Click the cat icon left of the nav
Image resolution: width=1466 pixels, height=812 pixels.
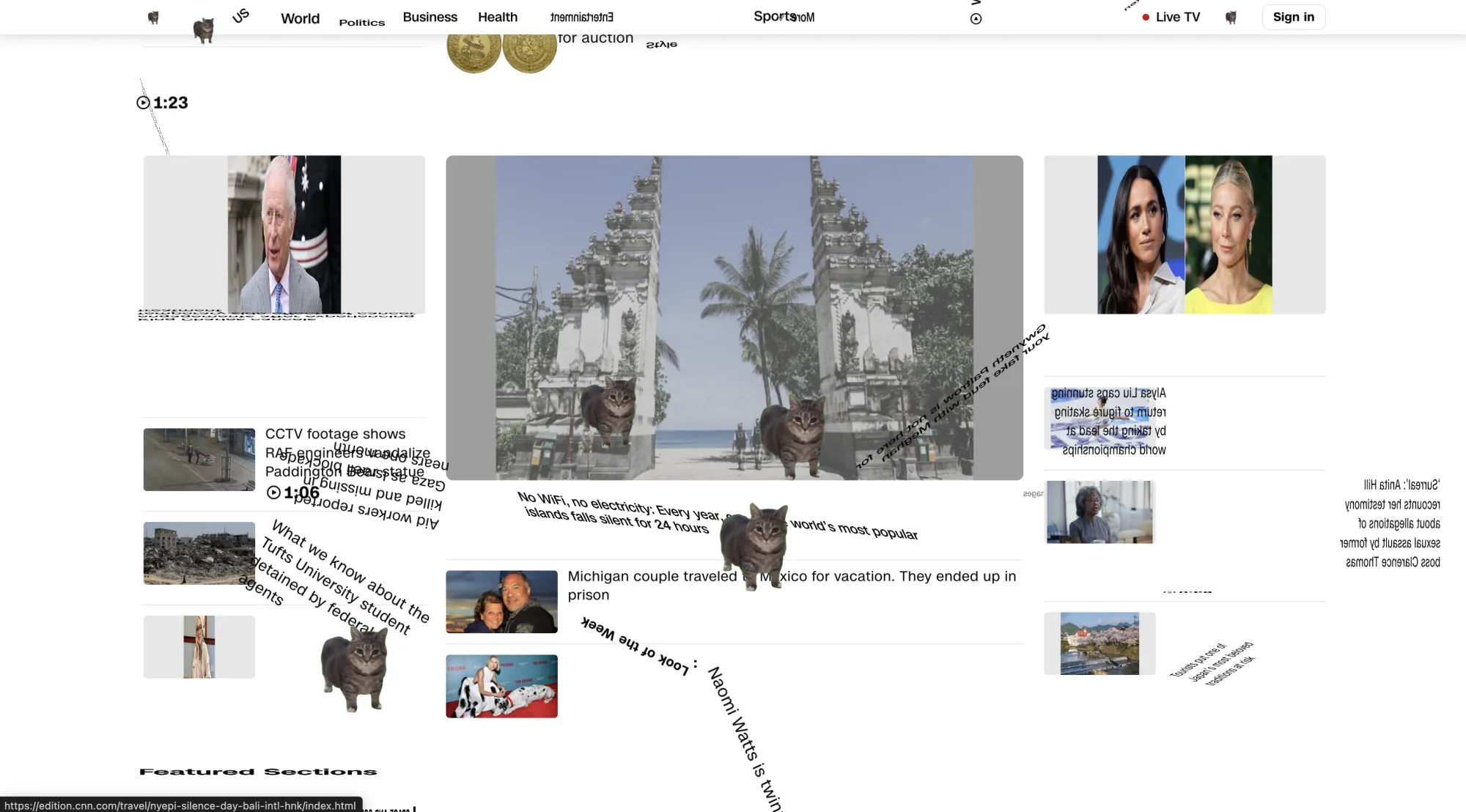[x=153, y=18]
